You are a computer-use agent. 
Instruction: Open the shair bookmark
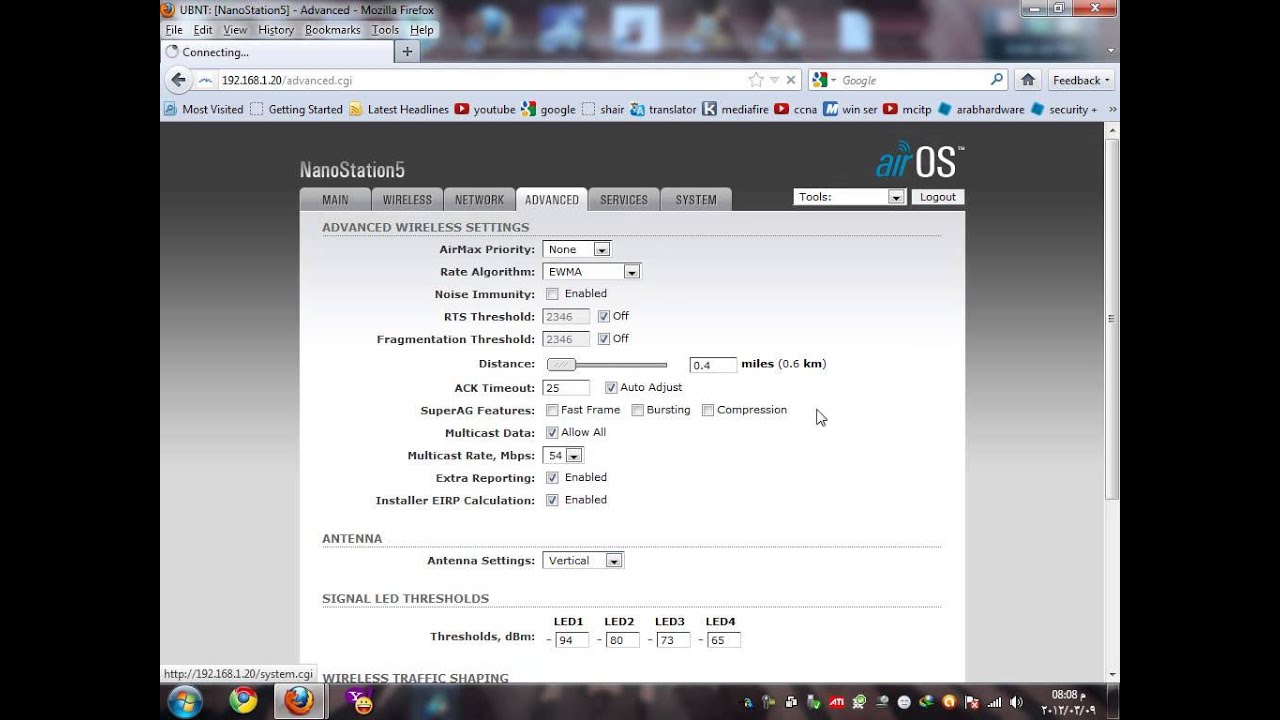[603, 109]
